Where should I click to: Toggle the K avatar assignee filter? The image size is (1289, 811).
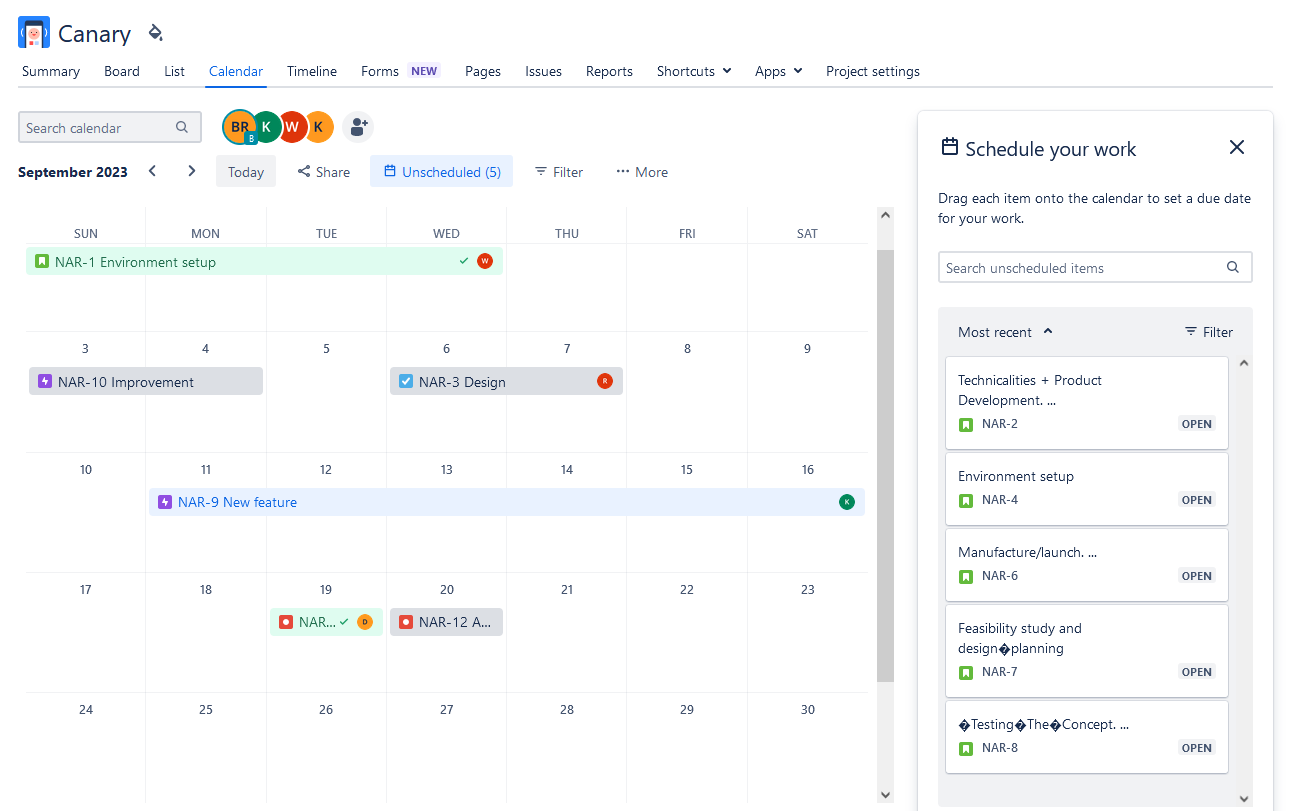265,127
